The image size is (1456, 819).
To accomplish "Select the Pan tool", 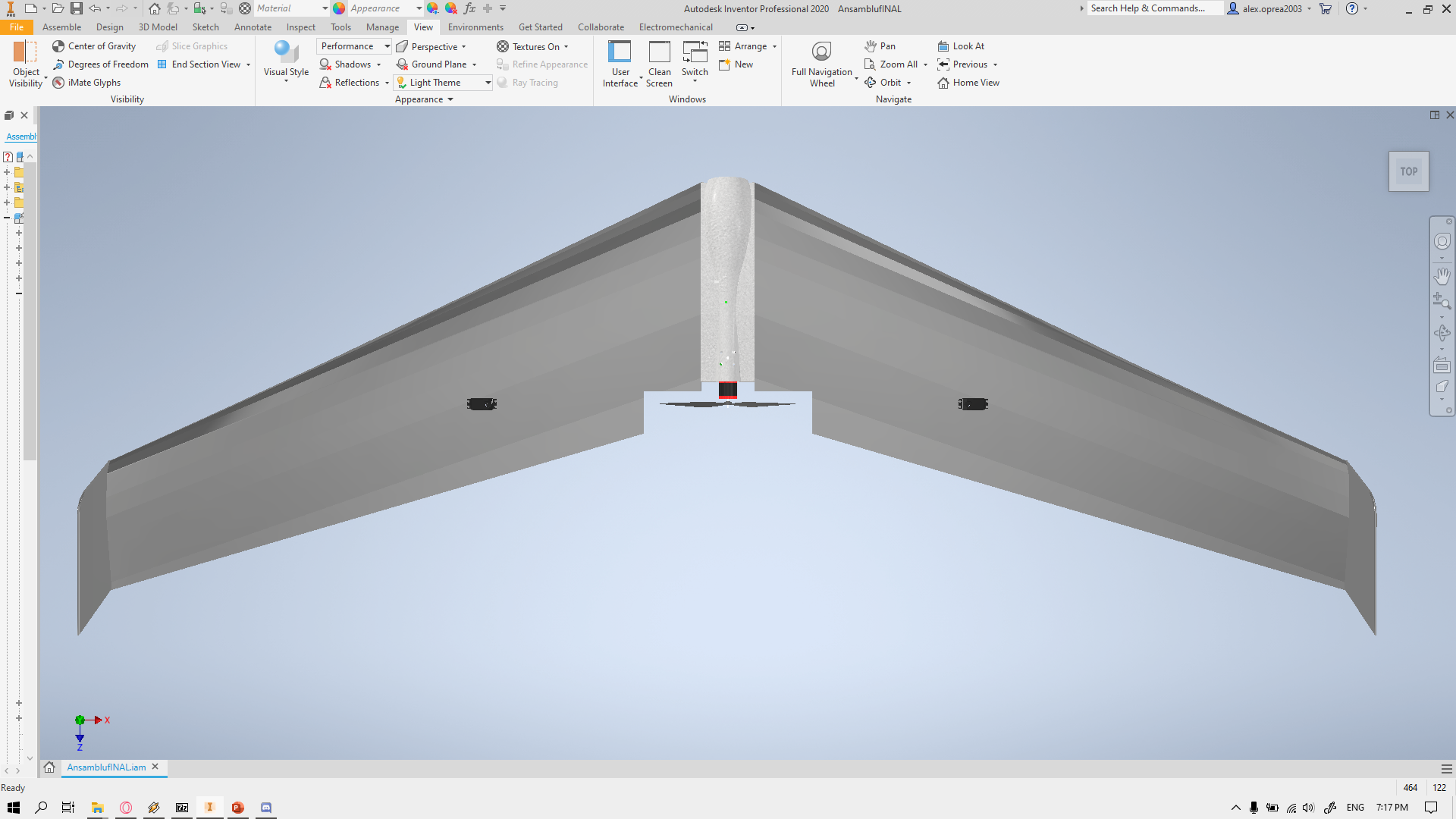I will (x=880, y=46).
